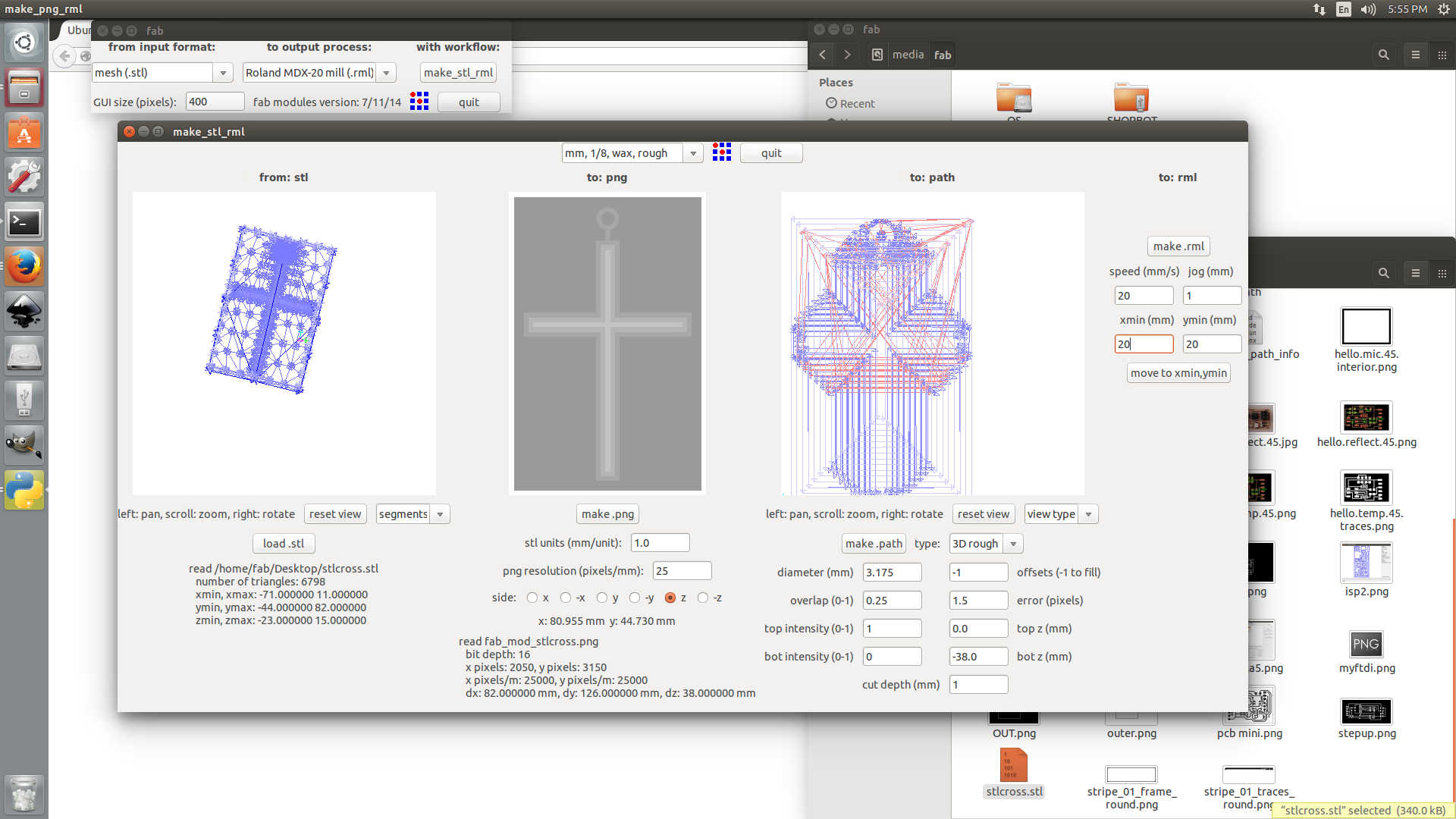
Task: Select side -x radio button
Action: click(565, 598)
